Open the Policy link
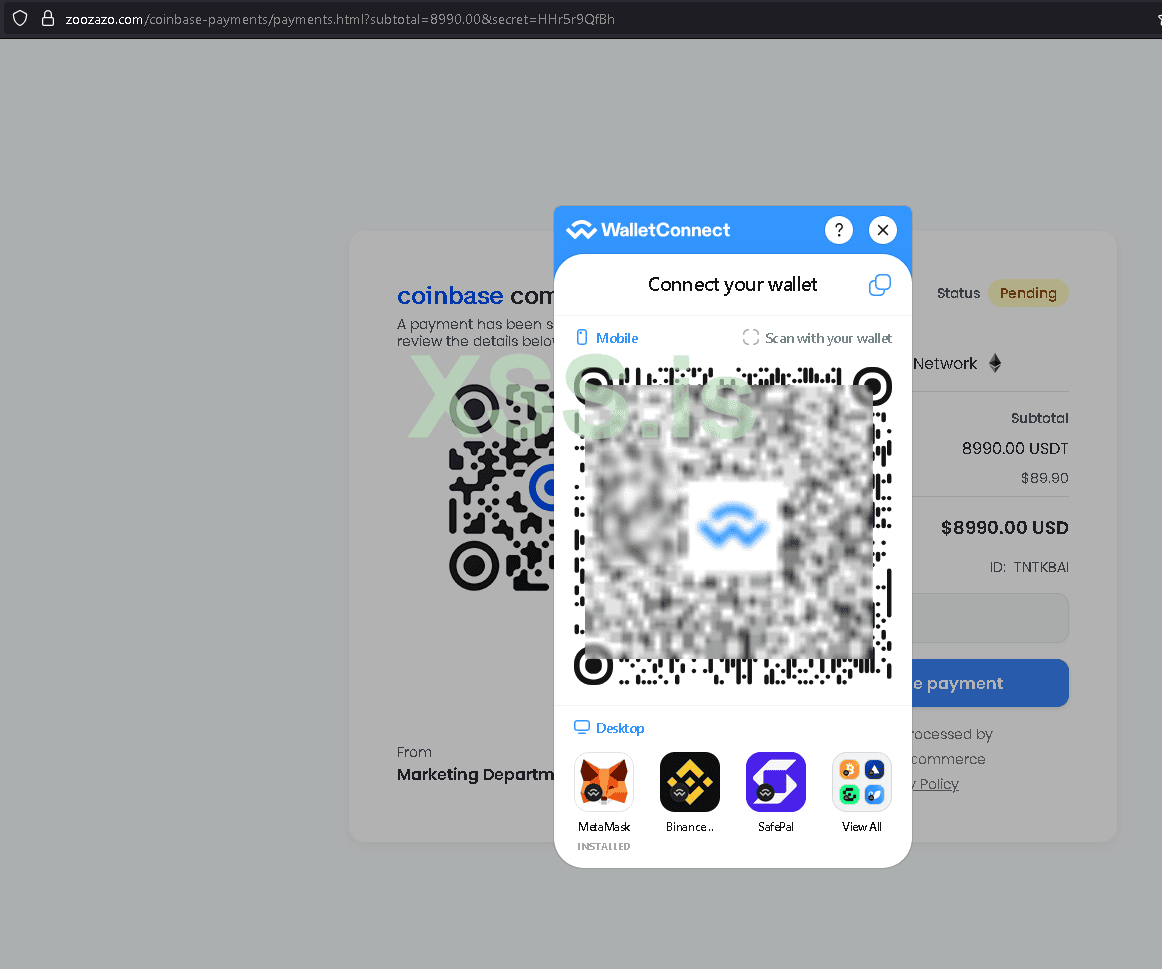 [x=938, y=784]
